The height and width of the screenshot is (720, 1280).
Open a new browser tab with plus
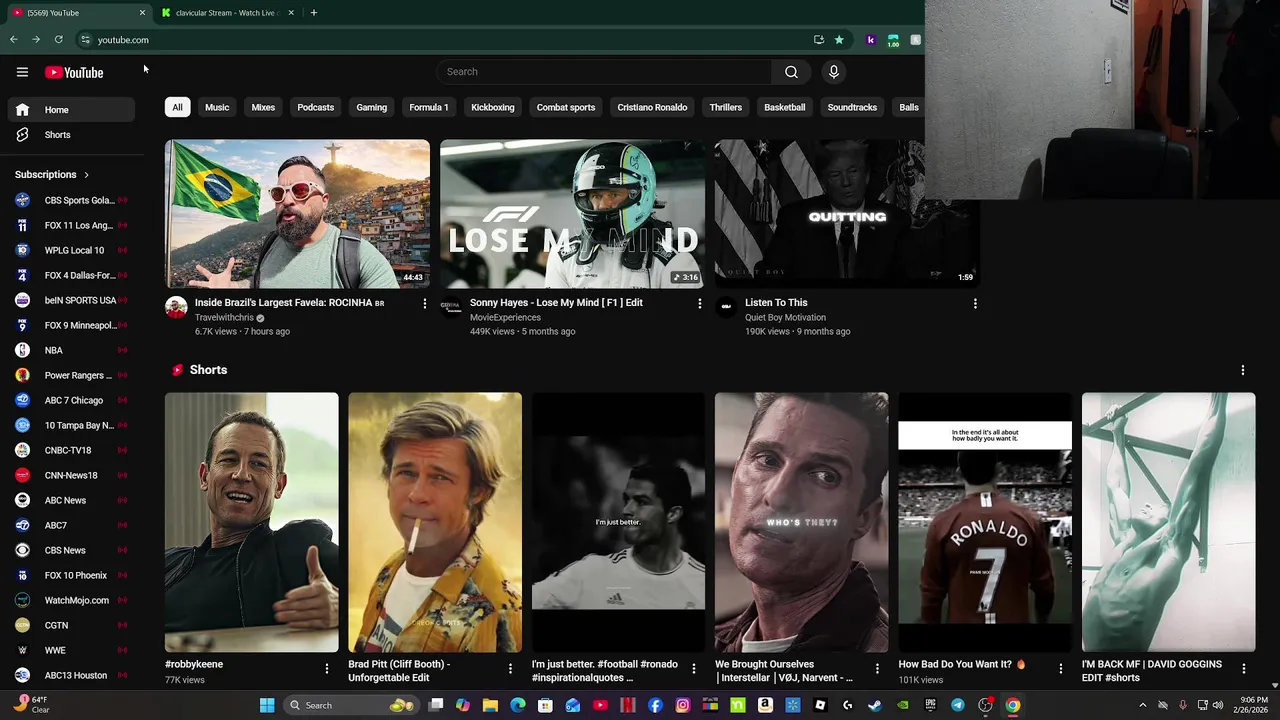point(313,13)
